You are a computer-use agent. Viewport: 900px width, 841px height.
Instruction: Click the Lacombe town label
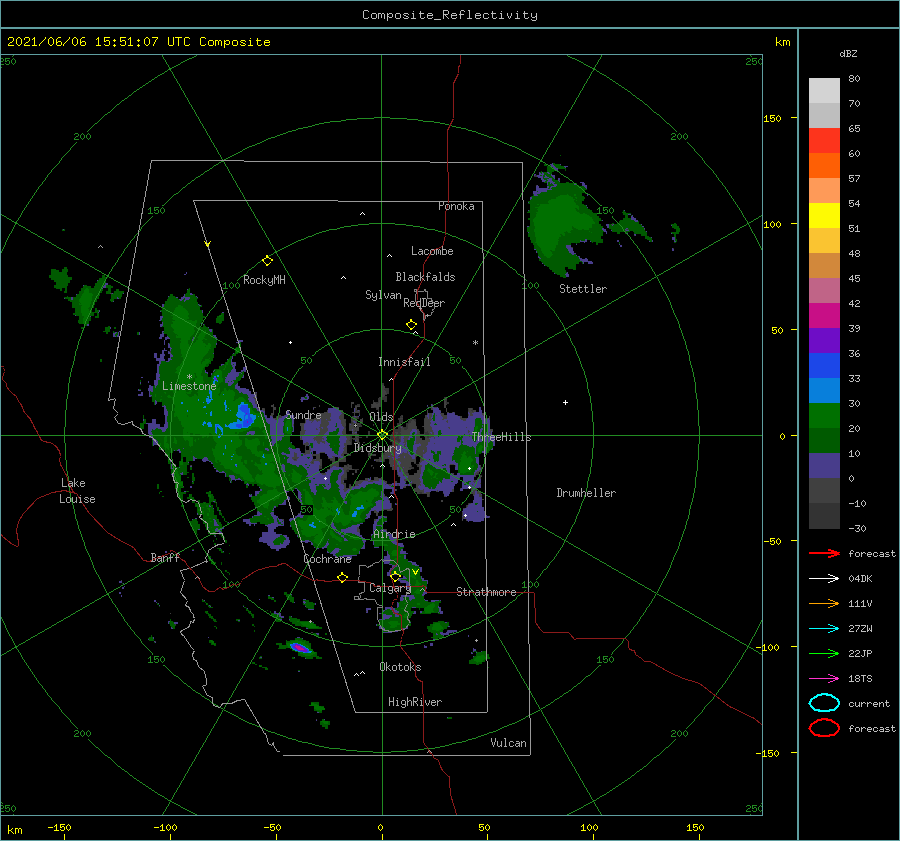click(432, 251)
